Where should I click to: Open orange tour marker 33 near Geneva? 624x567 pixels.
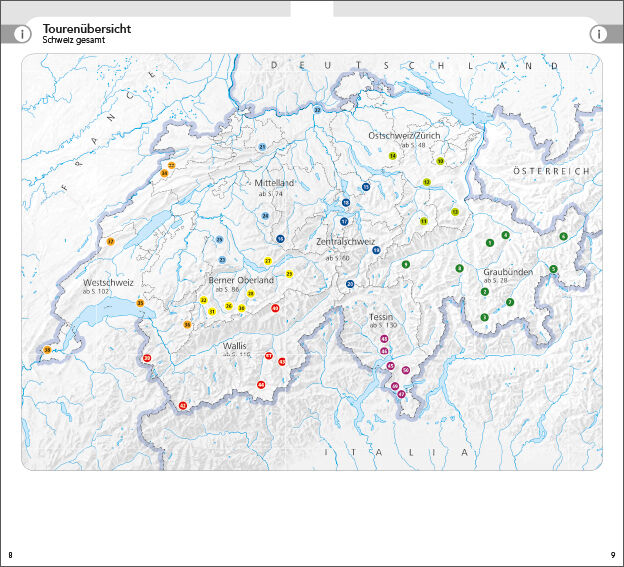(x=47, y=350)
